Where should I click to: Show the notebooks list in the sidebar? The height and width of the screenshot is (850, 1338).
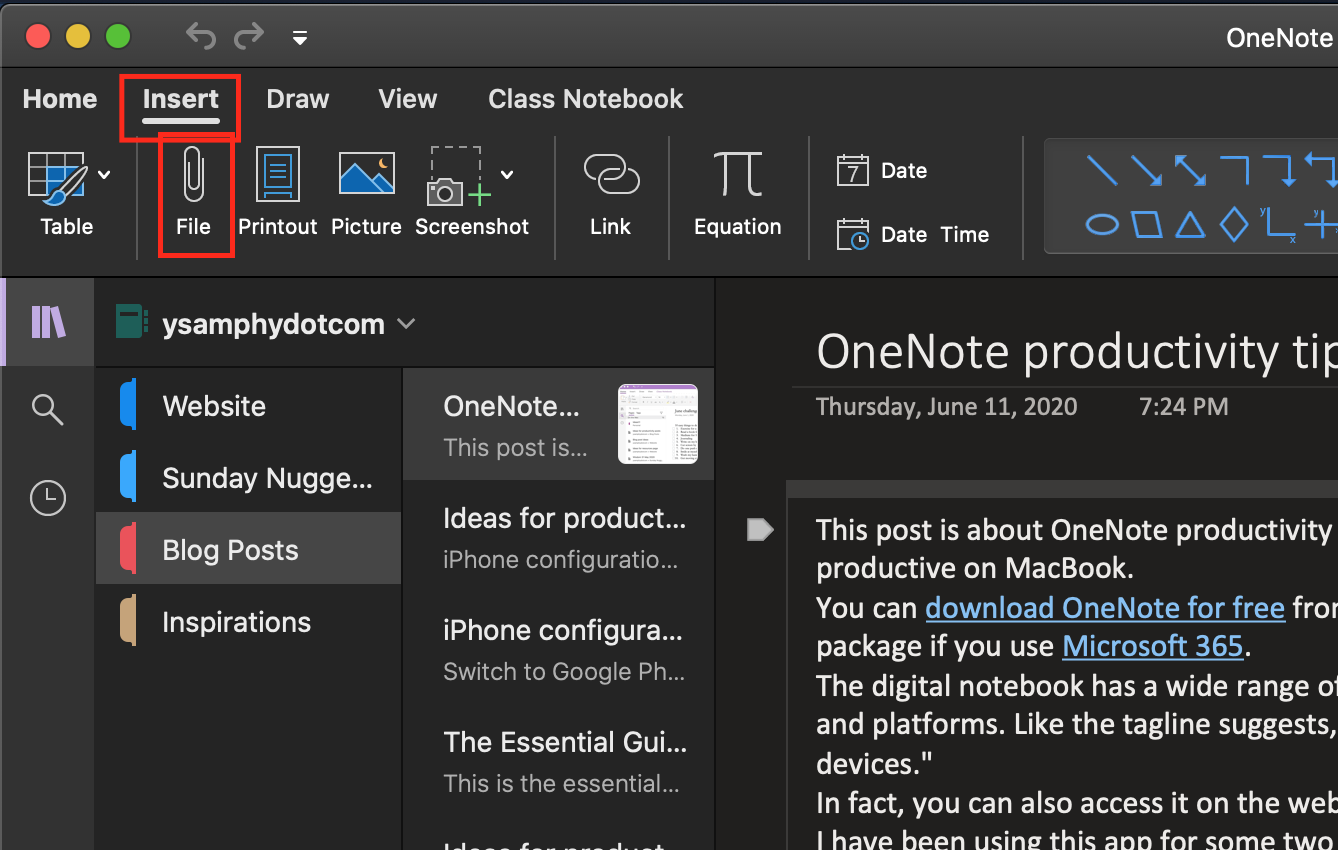pos(48,322)
